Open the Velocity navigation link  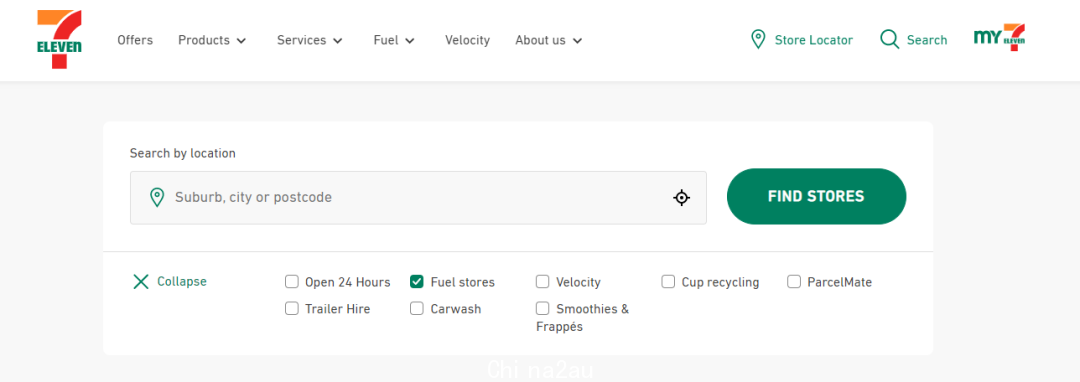pos(468,40)
